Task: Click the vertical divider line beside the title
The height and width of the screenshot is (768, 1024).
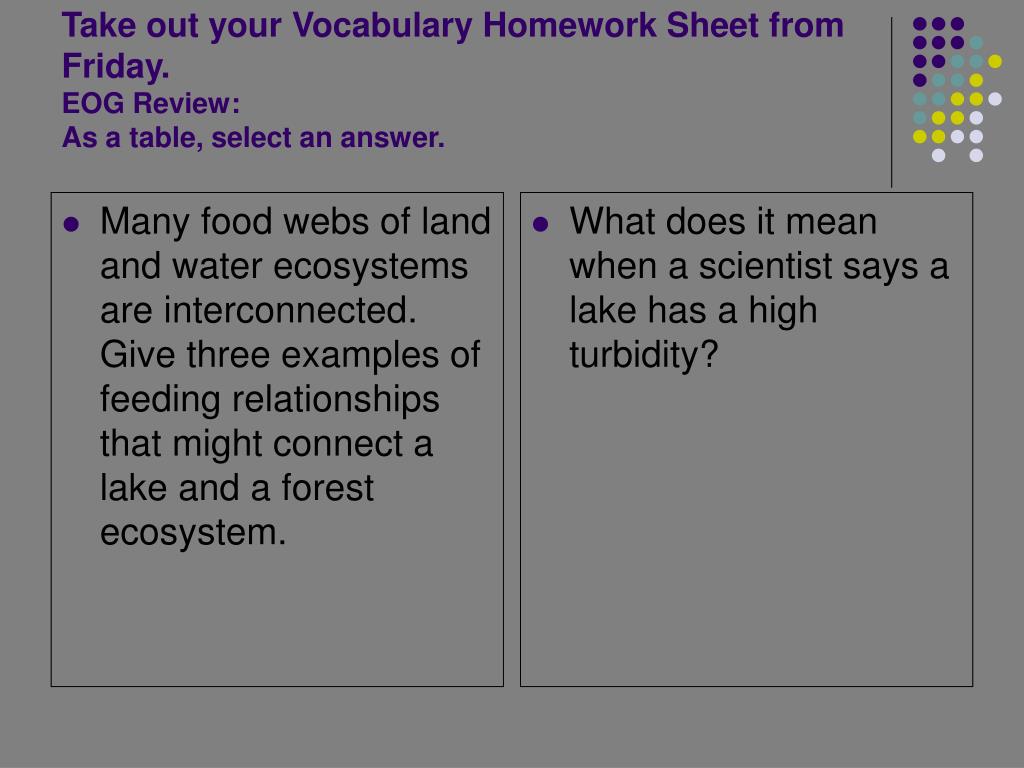Action: pos(891,103)
